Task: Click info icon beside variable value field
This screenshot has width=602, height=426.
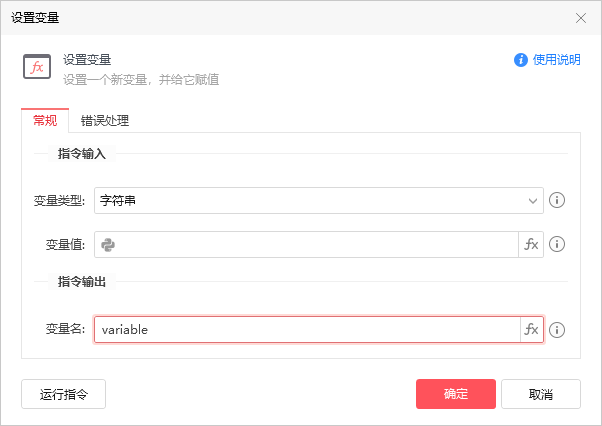Action: (558, 244)
